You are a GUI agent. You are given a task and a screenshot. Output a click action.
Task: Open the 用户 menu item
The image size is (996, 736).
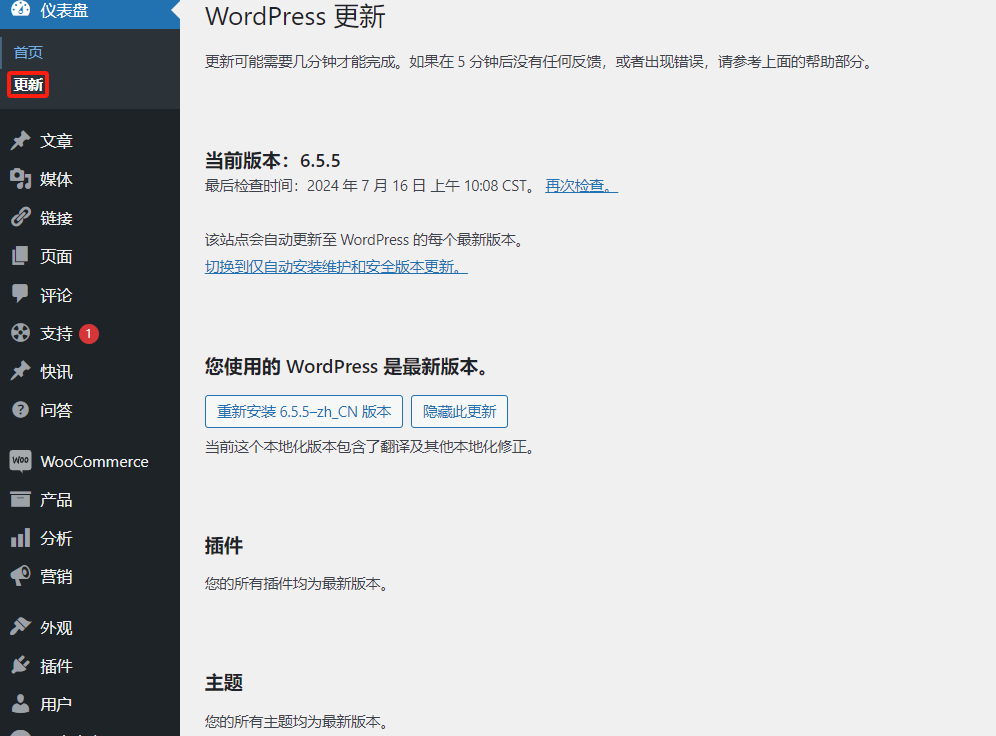(x=56, y=704)
